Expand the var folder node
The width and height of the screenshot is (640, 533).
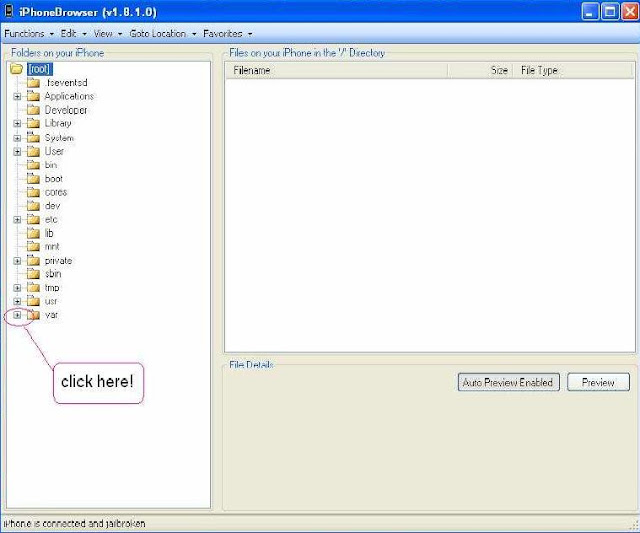click(x=17, y=315)
